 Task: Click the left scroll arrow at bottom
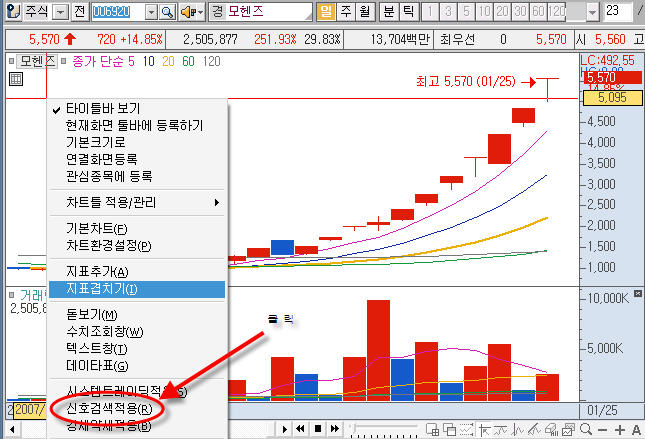point(12,429)
